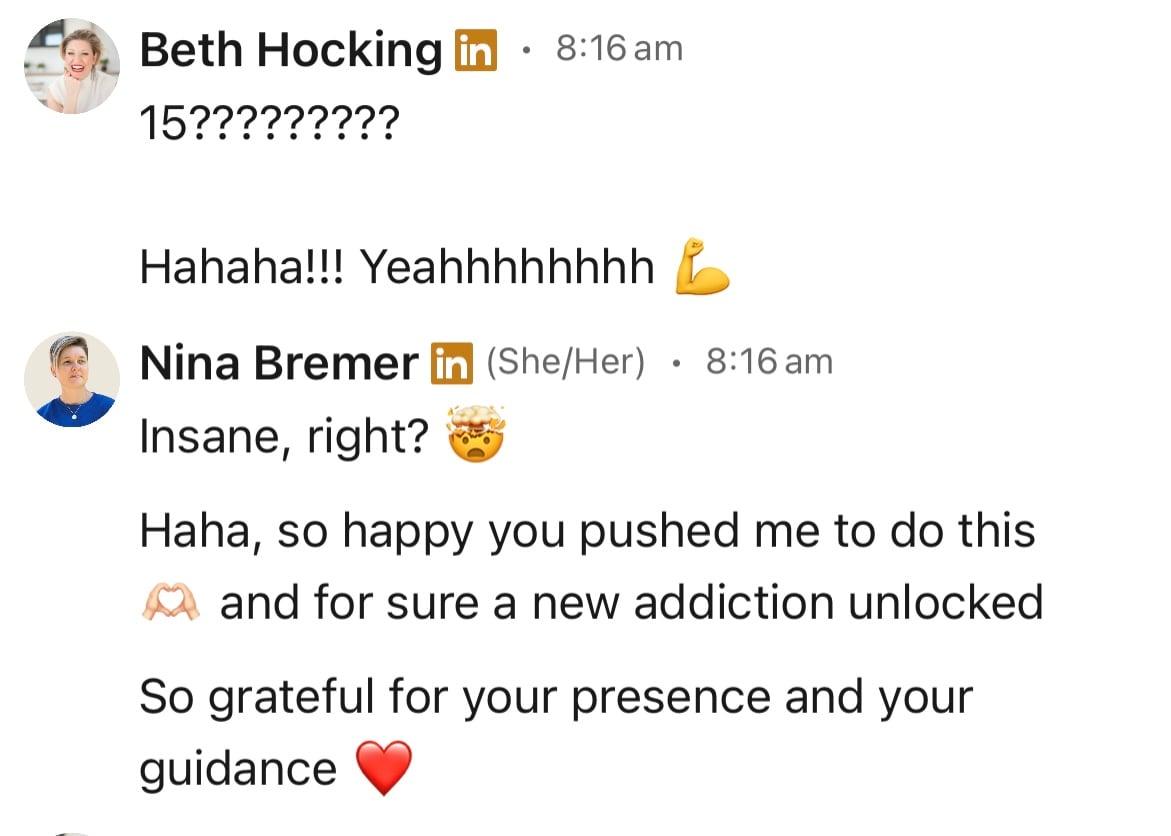Click the flexed bicep emoji
The image size is (1171, 836).
click(x=702, y=268)
